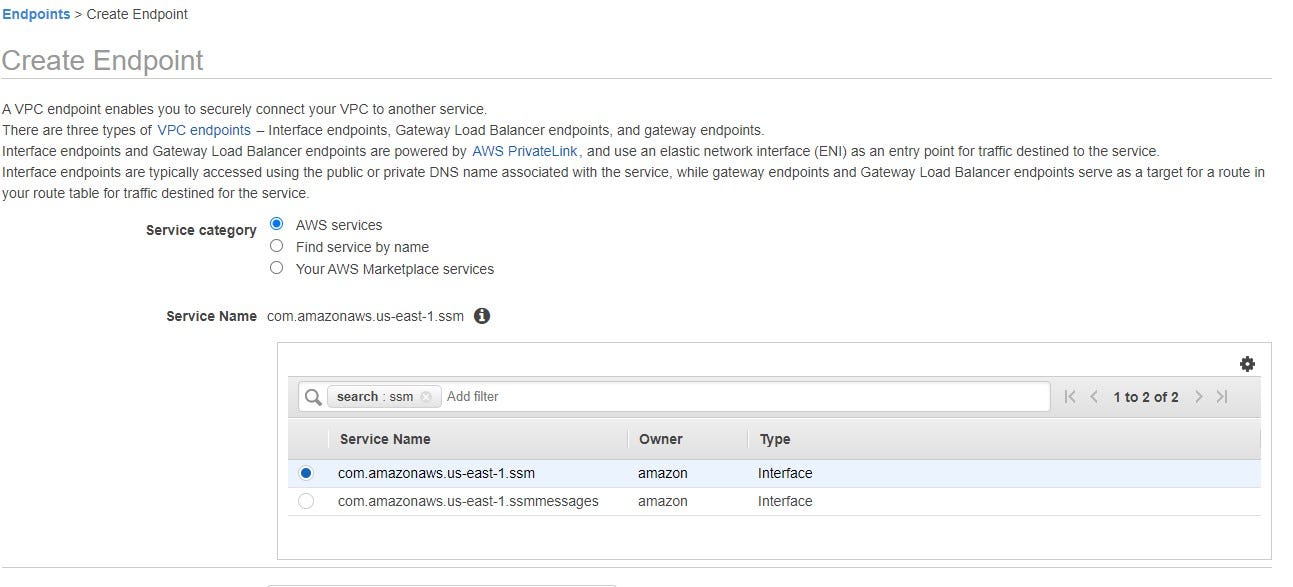This screenshot has height=587, width=1293.
Task: Select AWS services radio option
Action: pyautogui.click(x=277, y=225)
